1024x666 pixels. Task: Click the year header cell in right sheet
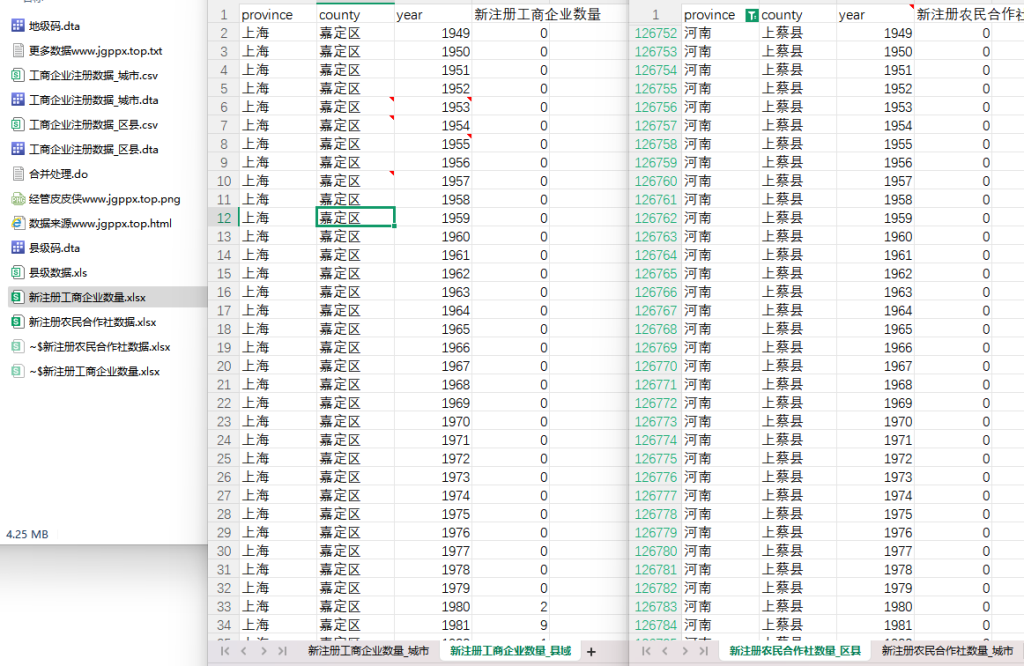(x=875, y=14)
